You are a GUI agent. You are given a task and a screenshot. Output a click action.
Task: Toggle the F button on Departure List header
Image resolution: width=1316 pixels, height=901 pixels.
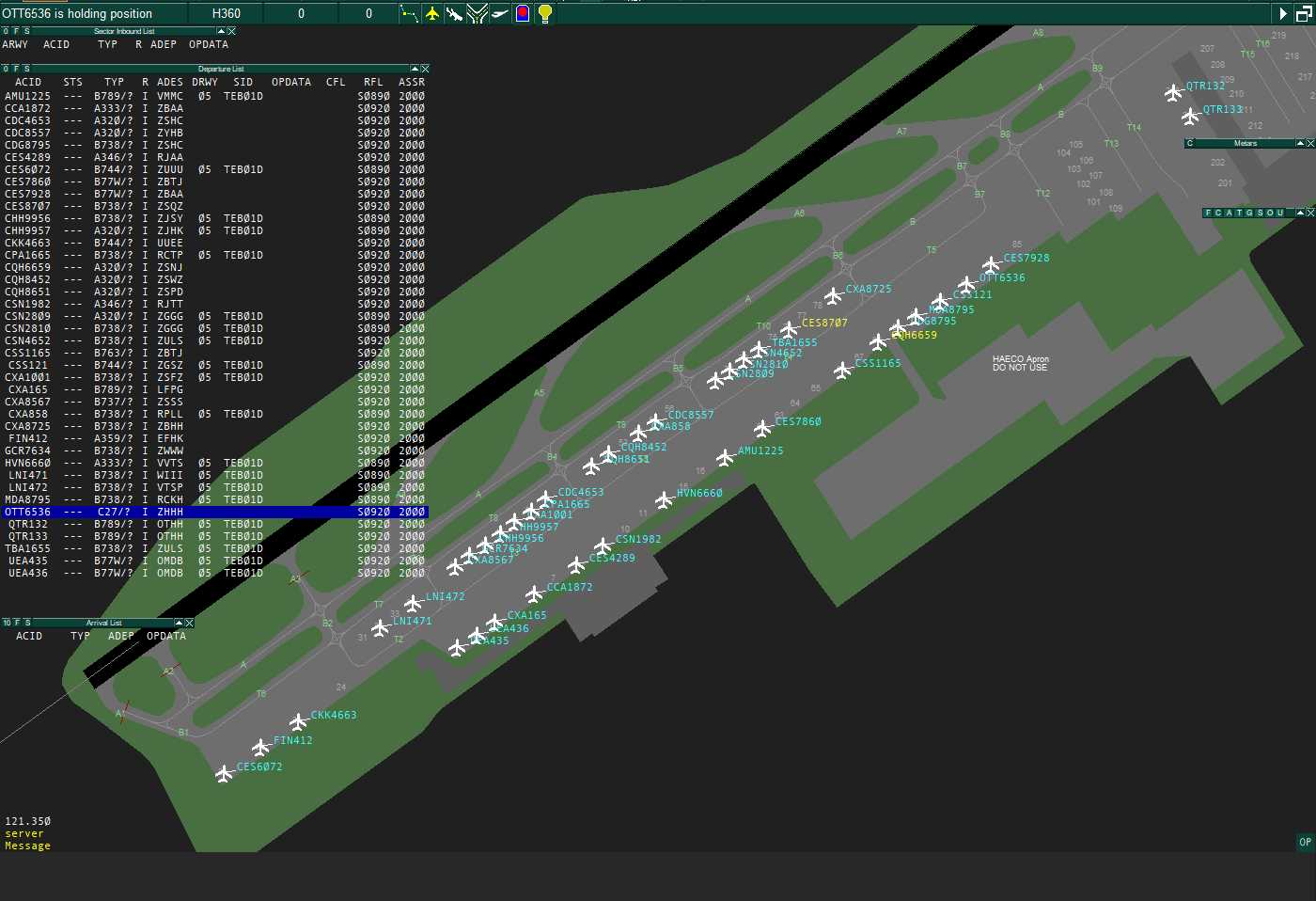tap(16, 69)
